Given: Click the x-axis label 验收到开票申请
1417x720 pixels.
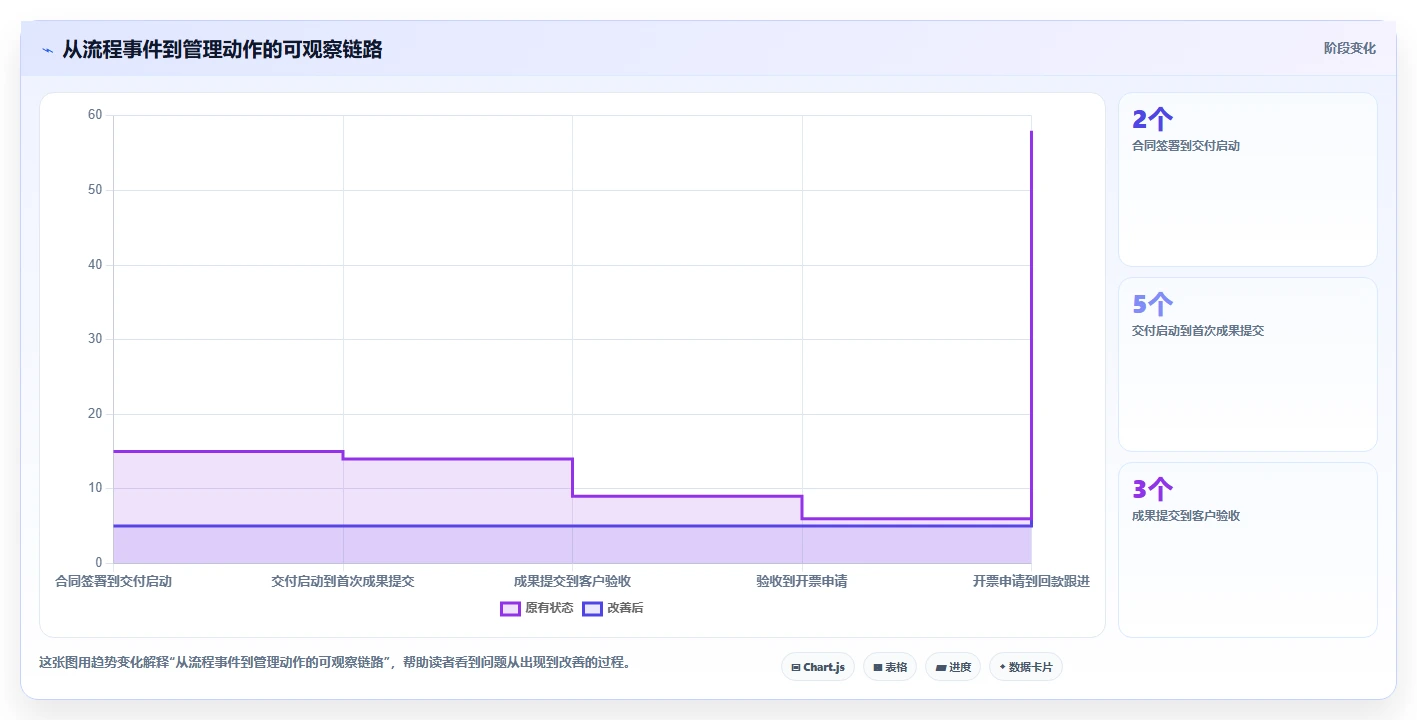Looking at the screenshot, I should coord(802,581).
